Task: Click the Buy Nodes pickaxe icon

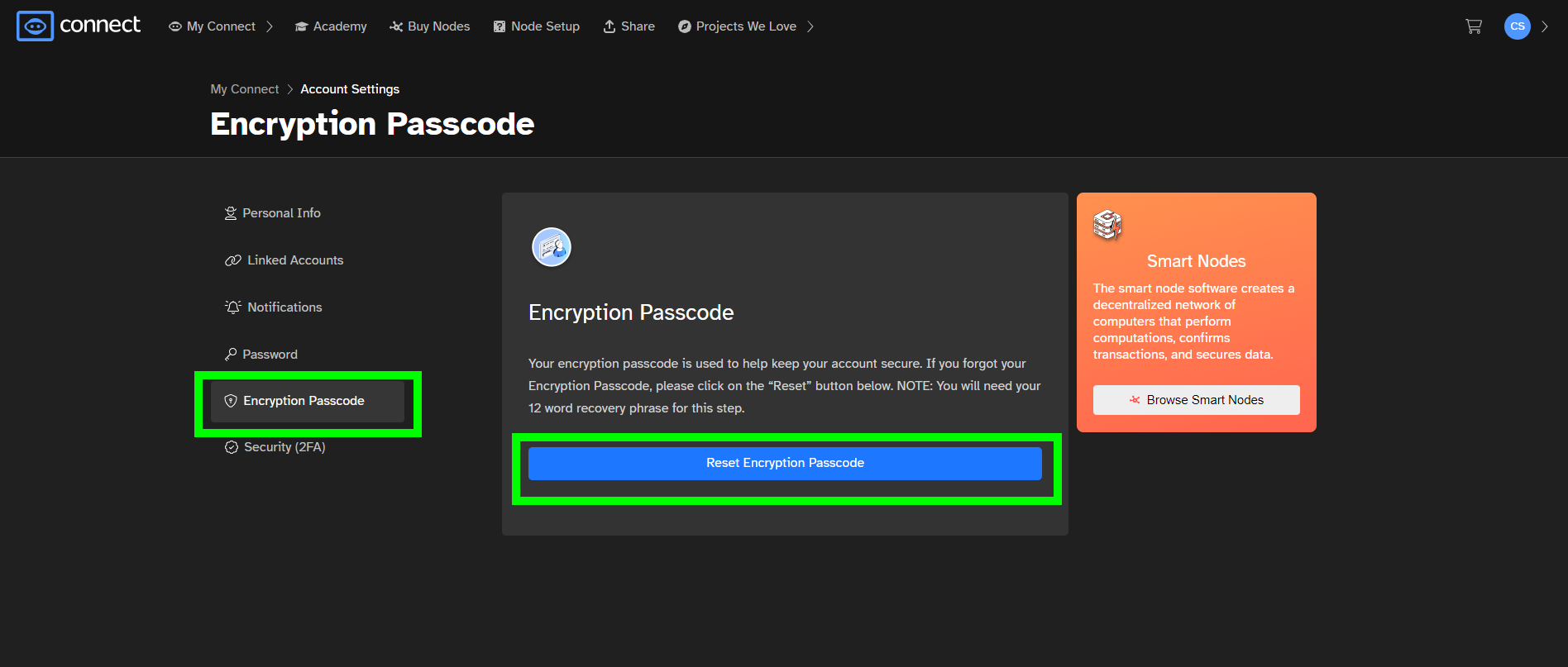Action: (394, 26)
